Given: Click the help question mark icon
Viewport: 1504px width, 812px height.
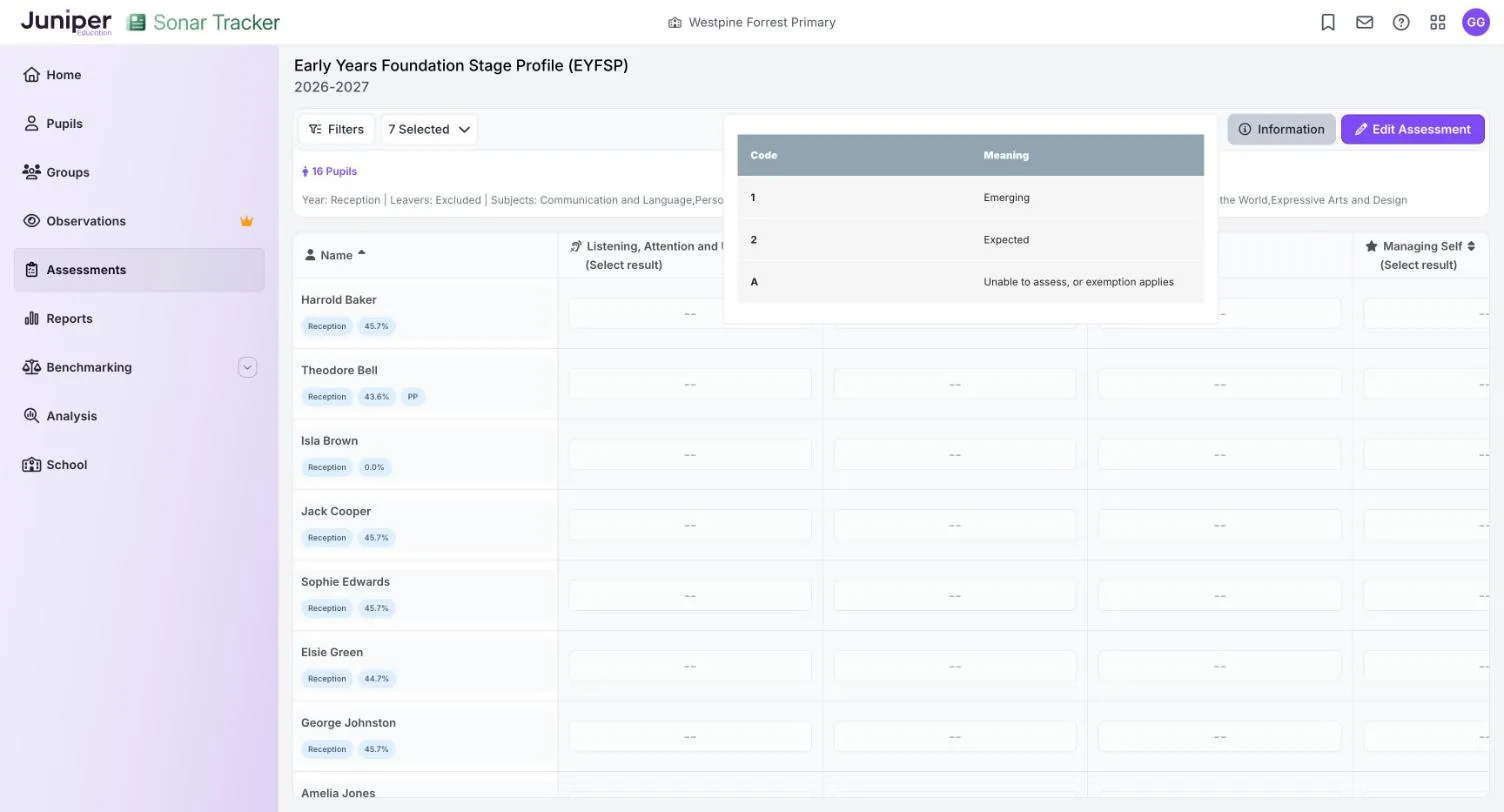Looking at the screenshot, I should click(1401, 22).
